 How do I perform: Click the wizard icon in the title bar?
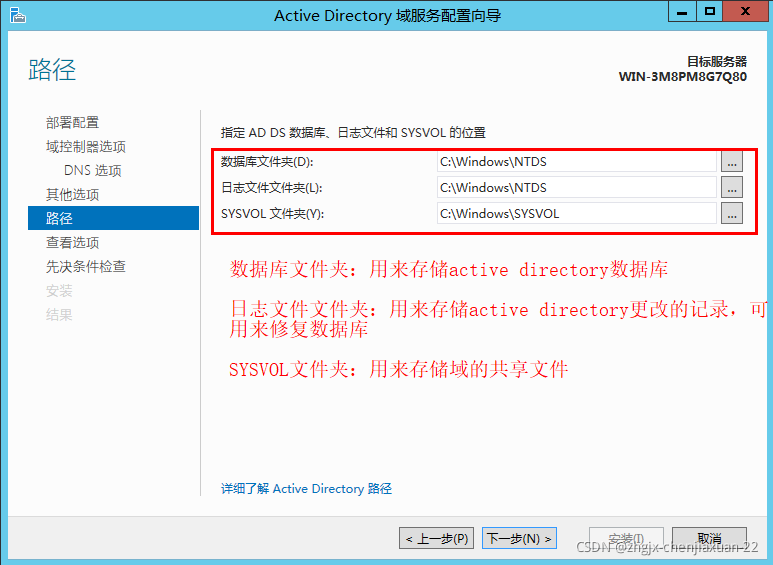tap(17, 15)
